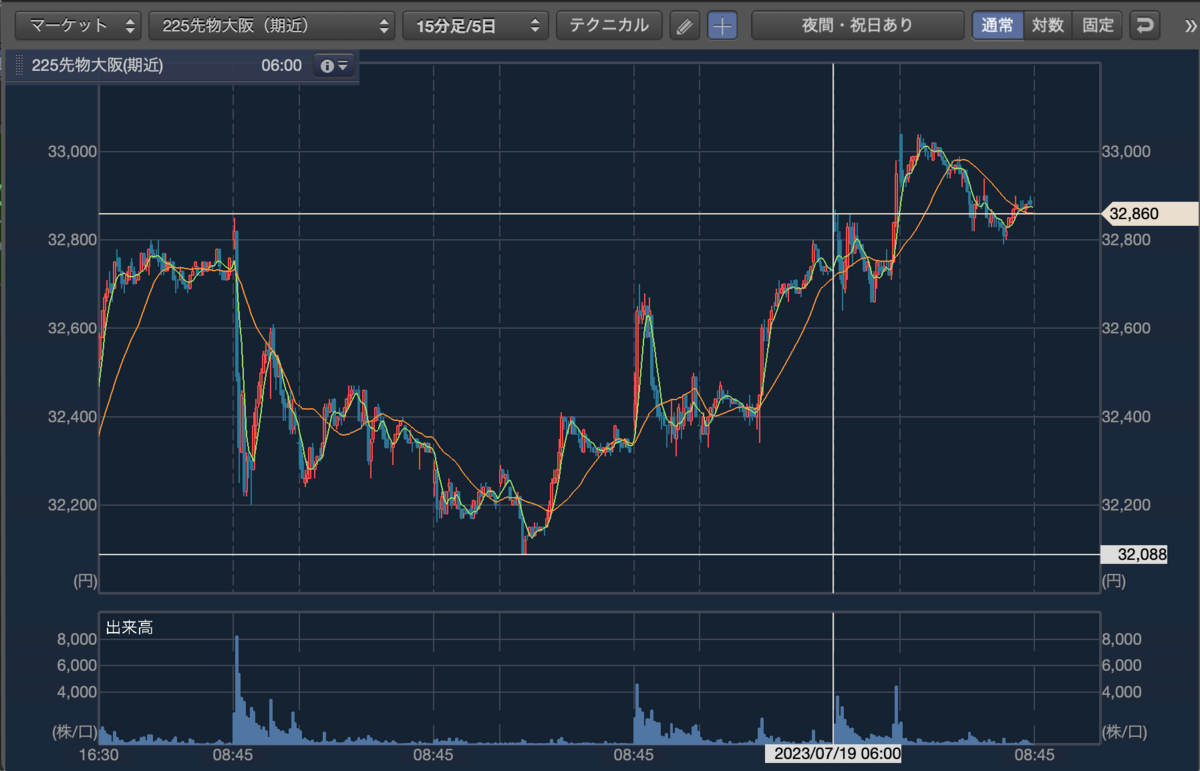Click the right-axis 6,000 volume label
The width and height of the screenshot is (1200, 771).
tap(1122, 665)
